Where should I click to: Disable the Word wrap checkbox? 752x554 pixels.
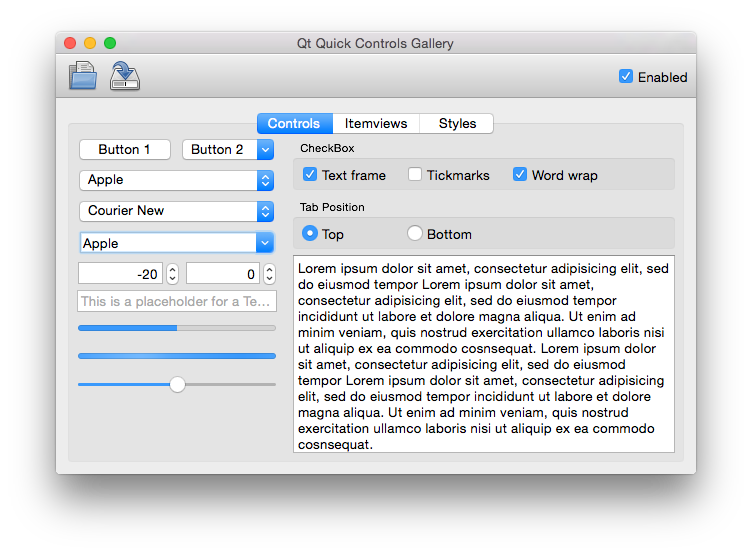[520, 175]
